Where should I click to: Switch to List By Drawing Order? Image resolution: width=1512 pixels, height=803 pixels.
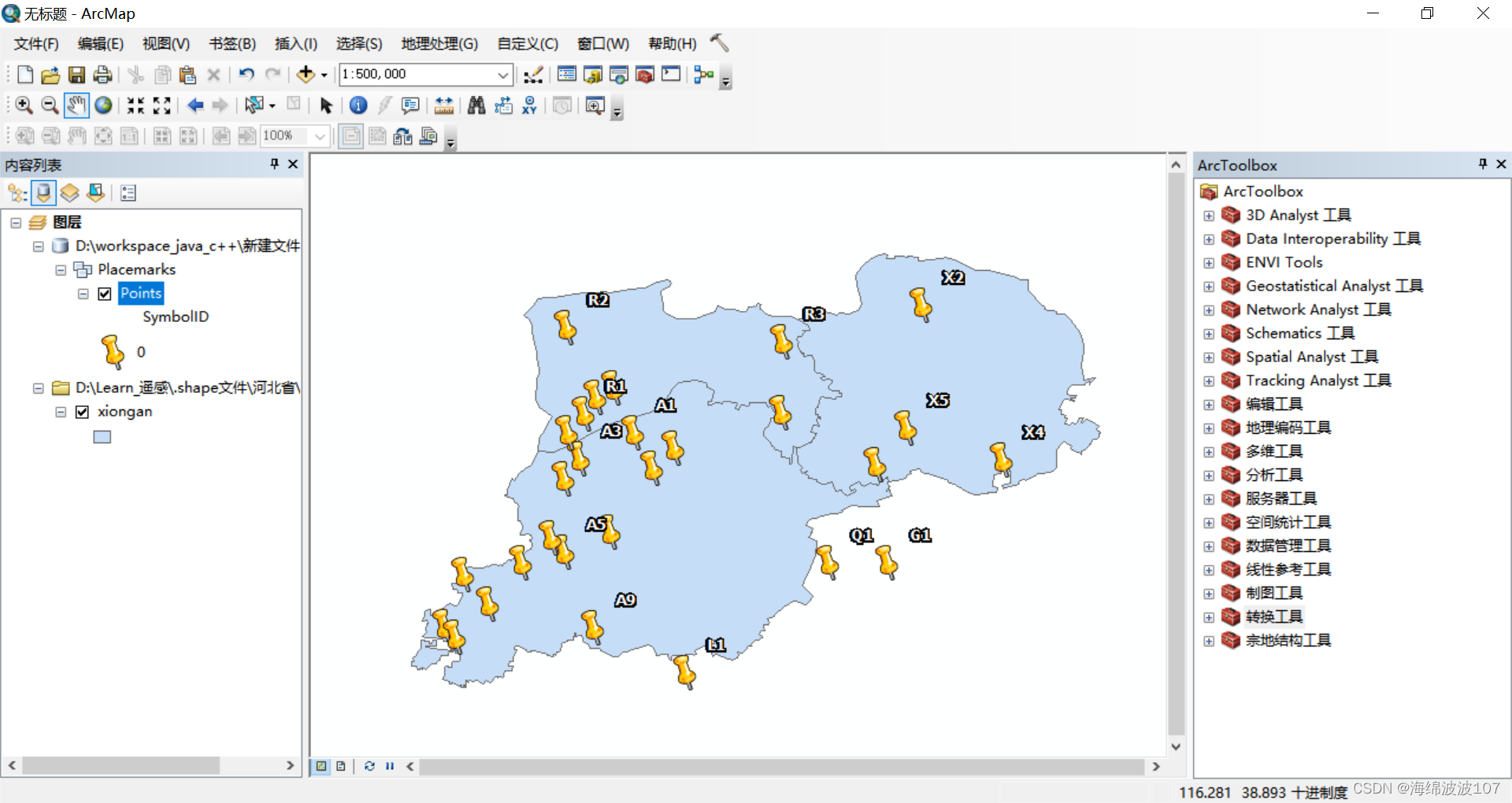pos(17,193)
